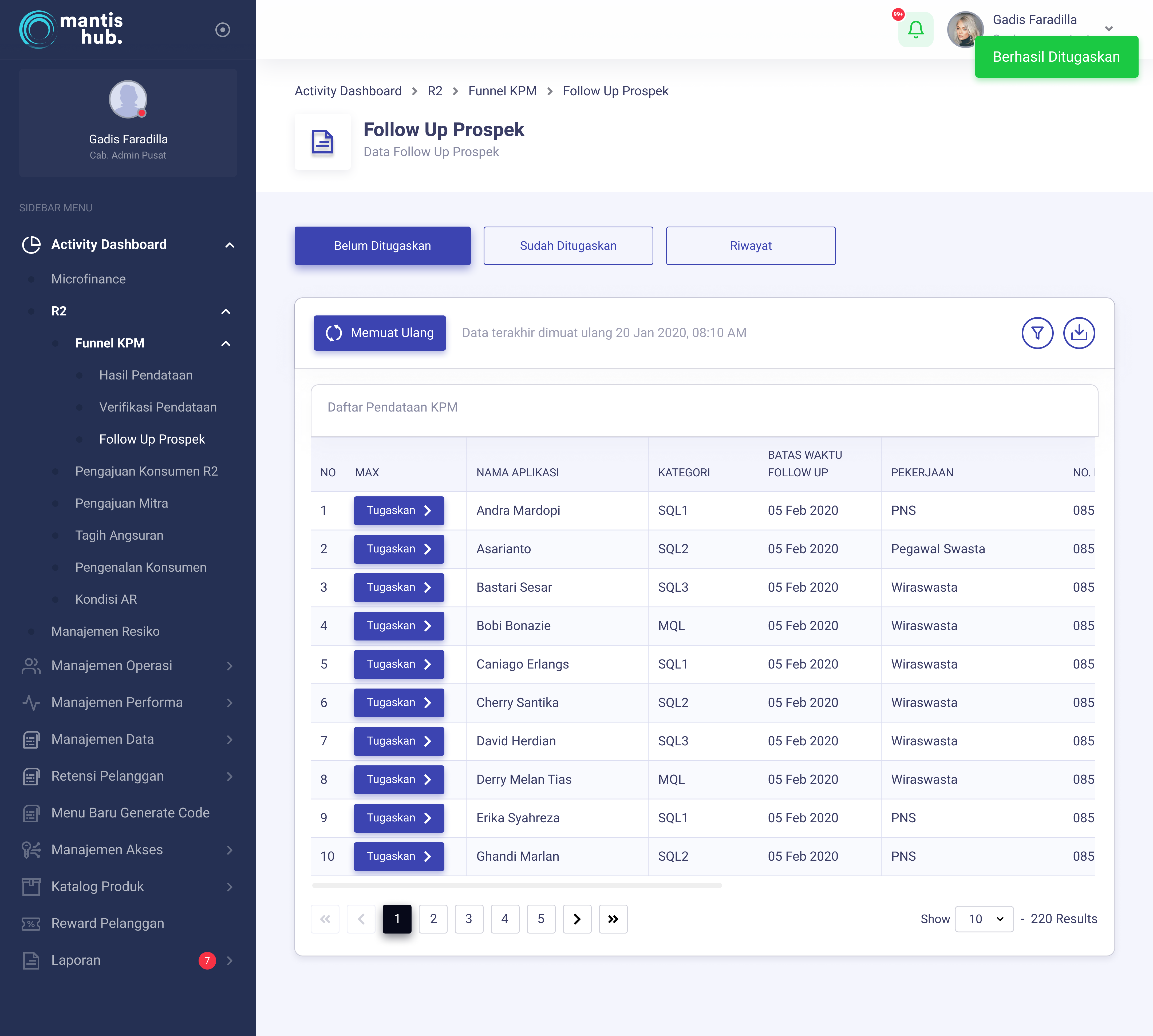Click the Manajemen Performa pulse icon
The image size is (1153, 1036).
click(31, 702)
